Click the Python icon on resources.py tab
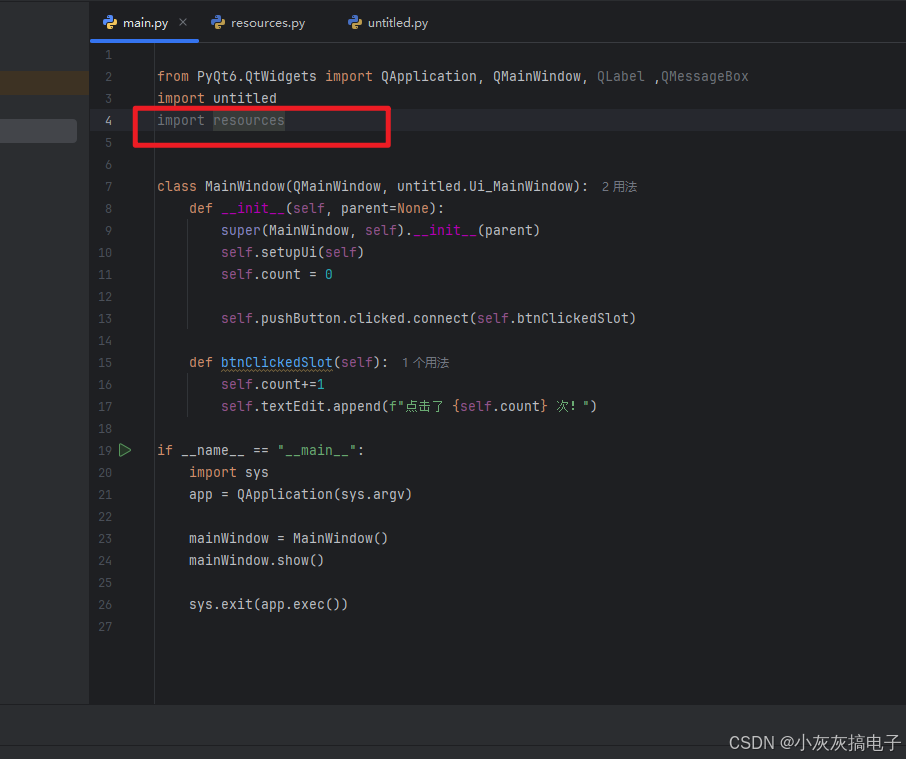The height and width of the screenshot is (759, 906). pos(218,22)
